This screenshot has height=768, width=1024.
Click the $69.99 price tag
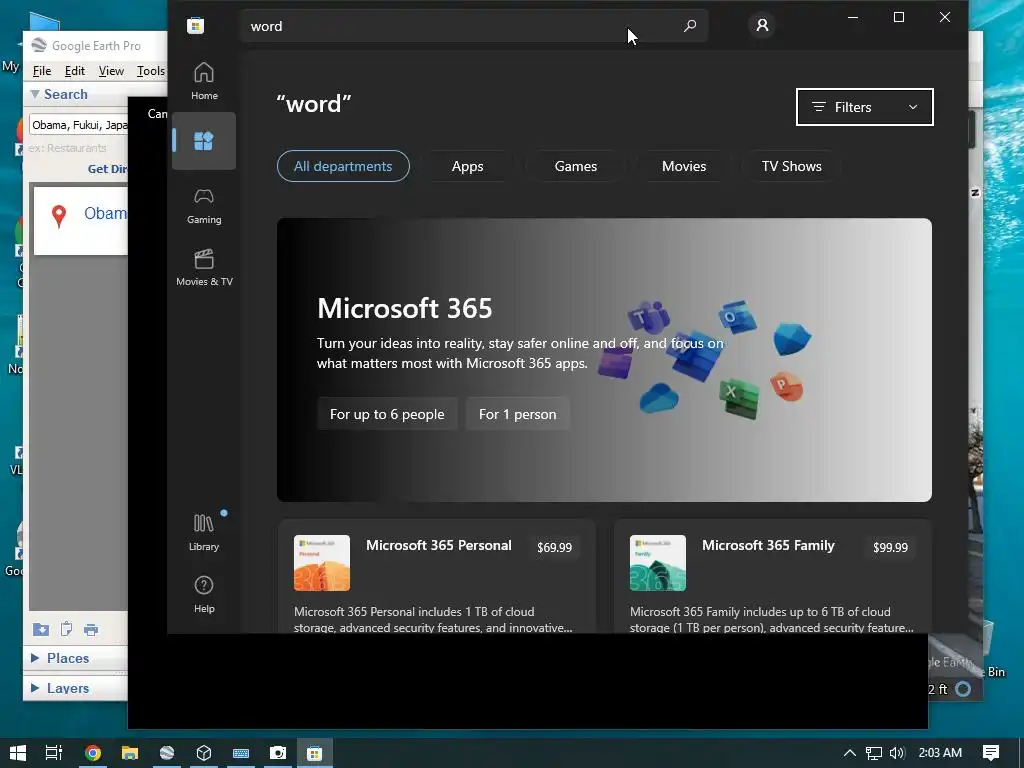554,547
